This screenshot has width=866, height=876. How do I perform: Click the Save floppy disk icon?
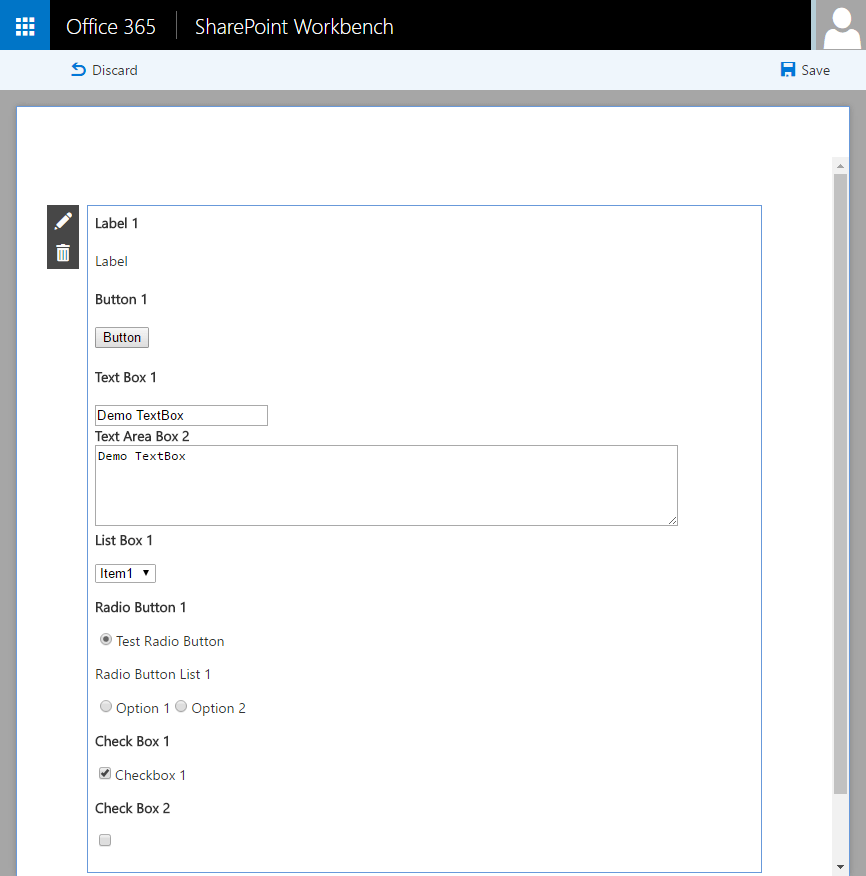[788, 70]
